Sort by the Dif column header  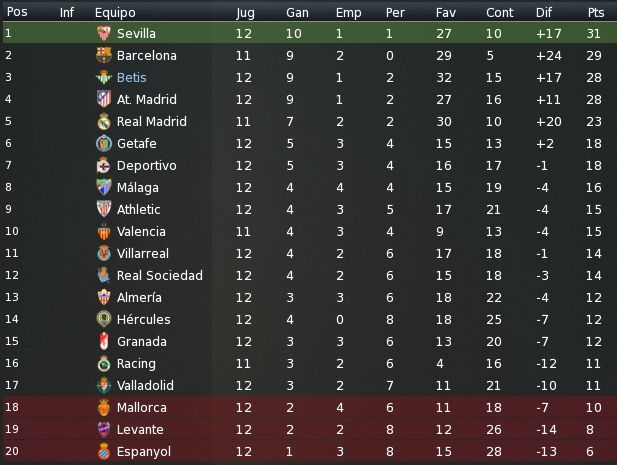(x=544, y=13)
